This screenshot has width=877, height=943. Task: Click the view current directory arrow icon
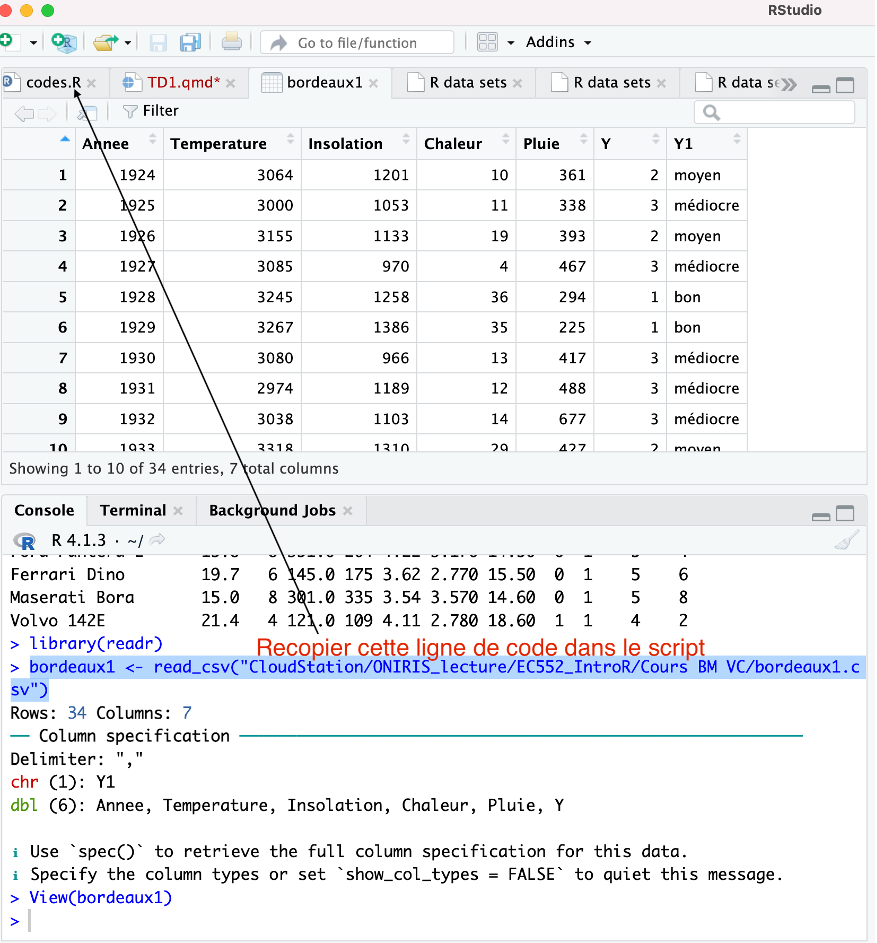(x=158, y=540)
